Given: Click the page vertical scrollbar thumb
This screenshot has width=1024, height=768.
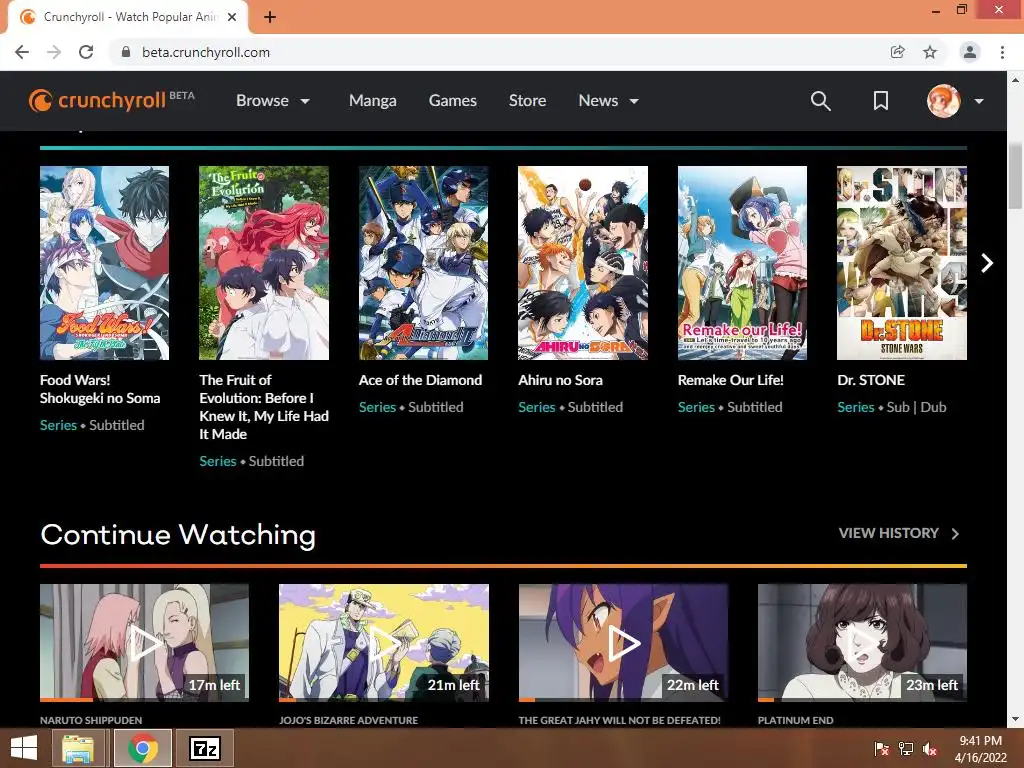Looking at the screenshot, I should [x=1015, y=176].
